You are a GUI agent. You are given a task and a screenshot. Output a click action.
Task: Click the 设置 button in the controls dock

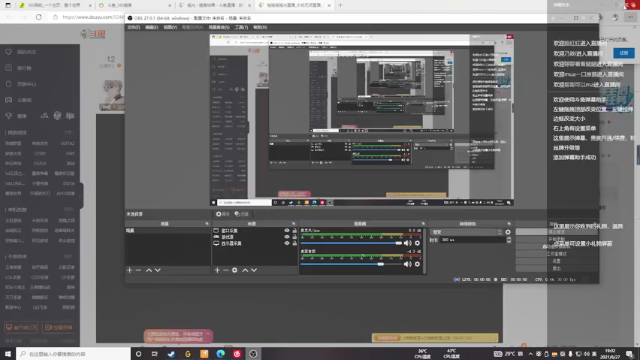[557, 261]
